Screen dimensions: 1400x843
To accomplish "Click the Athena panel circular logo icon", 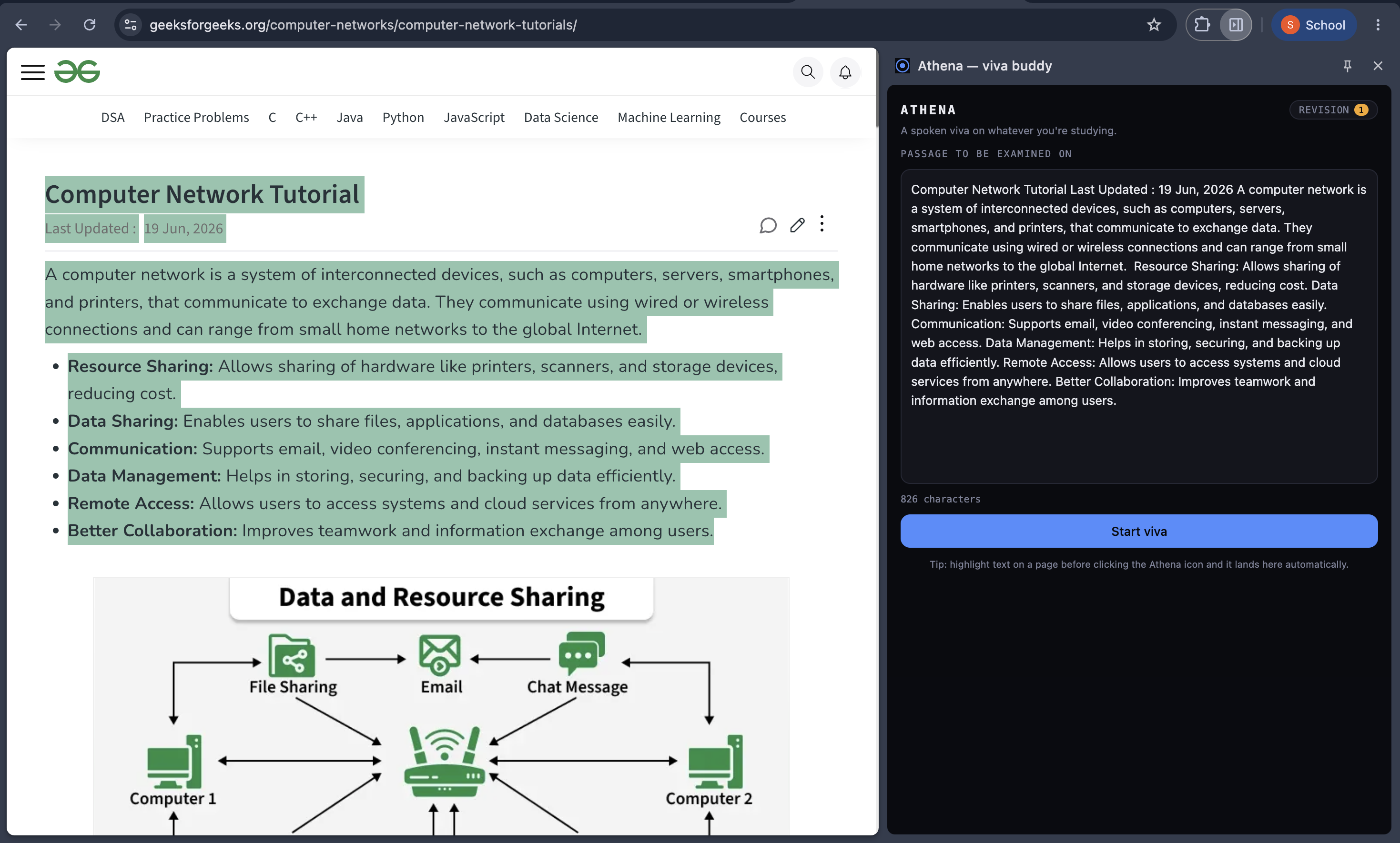I will click(x=902, y=66).
